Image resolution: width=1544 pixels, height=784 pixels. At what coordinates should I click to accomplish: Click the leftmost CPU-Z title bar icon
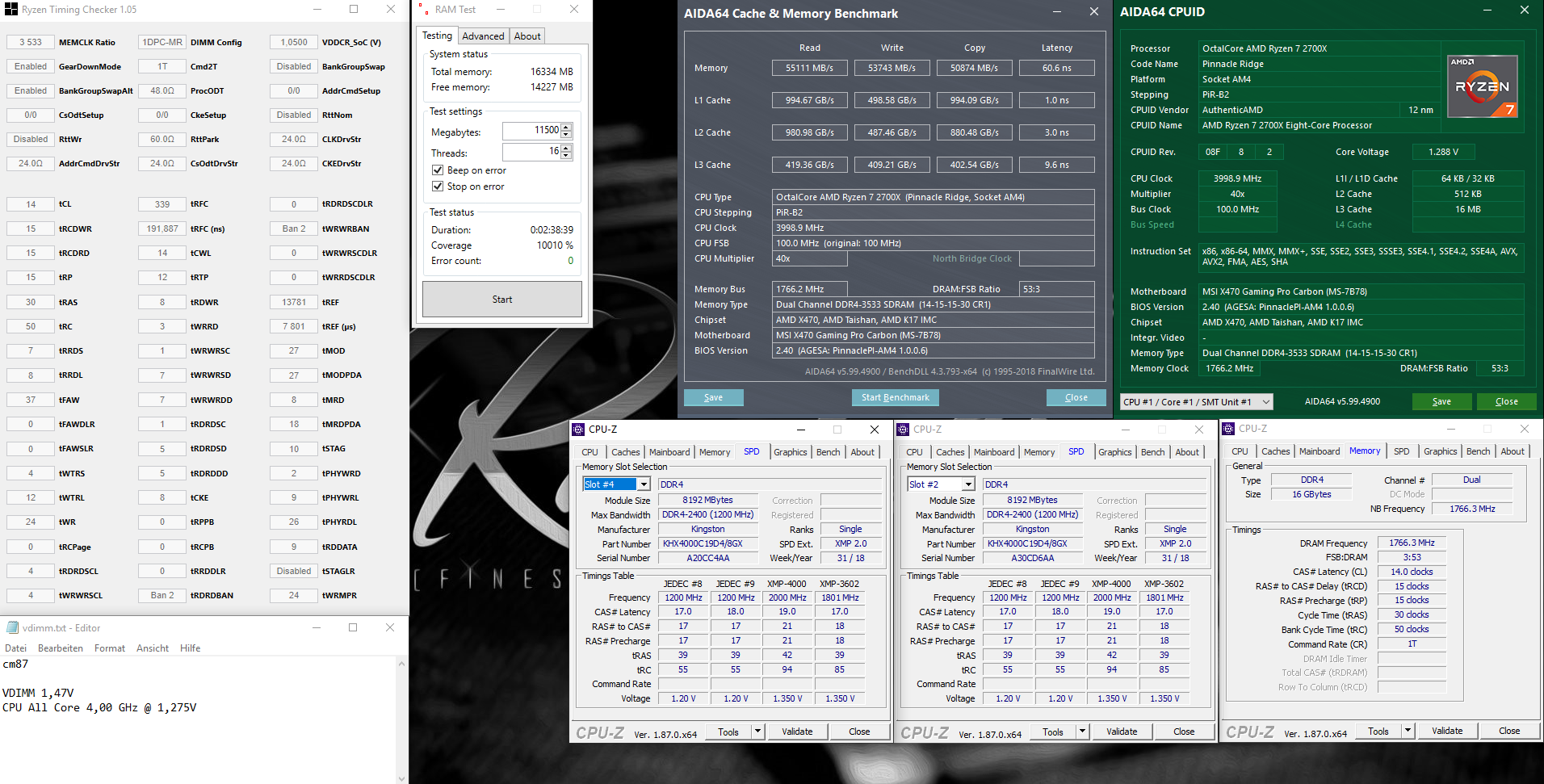[578, 429]
